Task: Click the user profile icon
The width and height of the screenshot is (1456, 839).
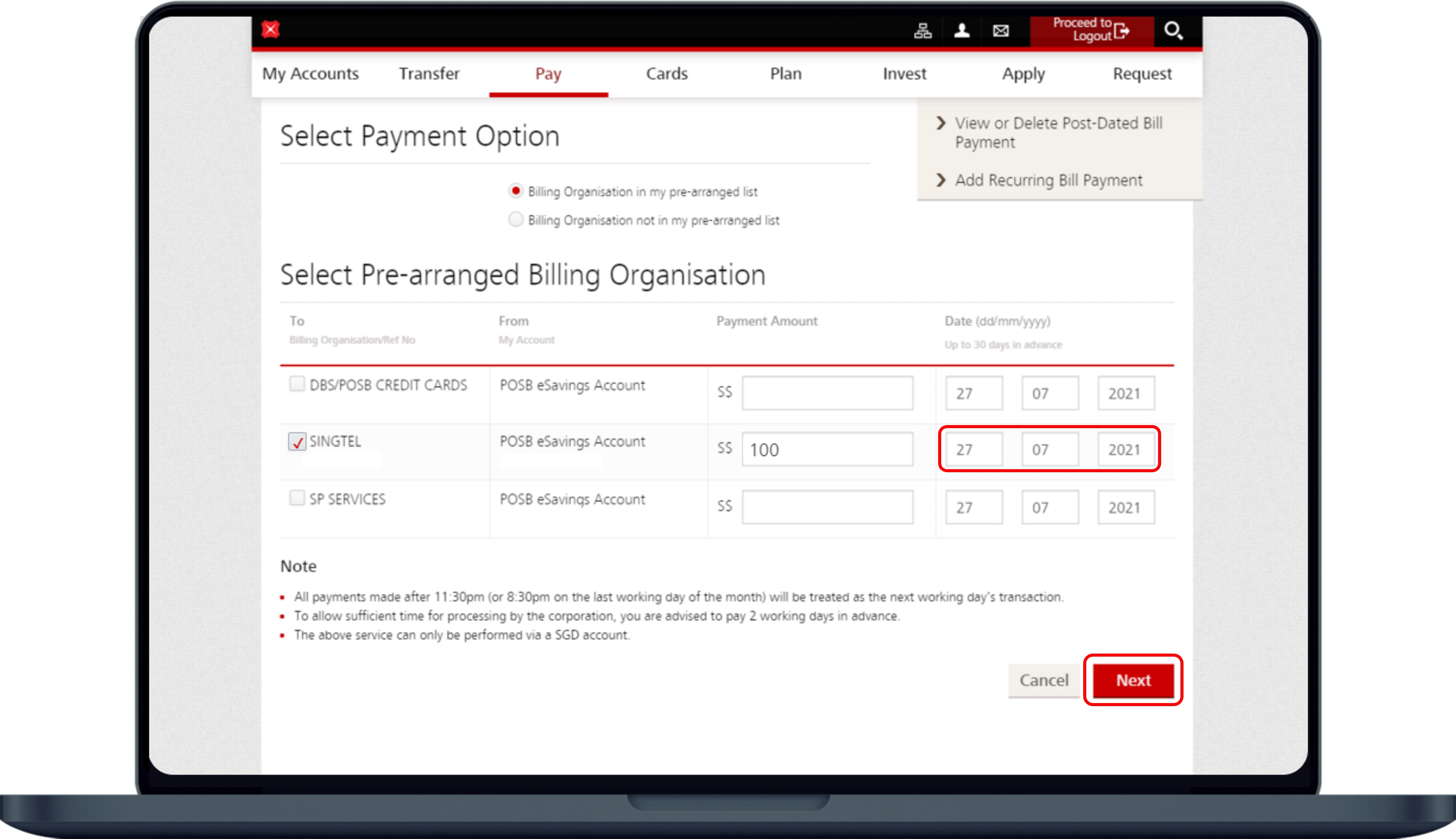Action: 962,31
